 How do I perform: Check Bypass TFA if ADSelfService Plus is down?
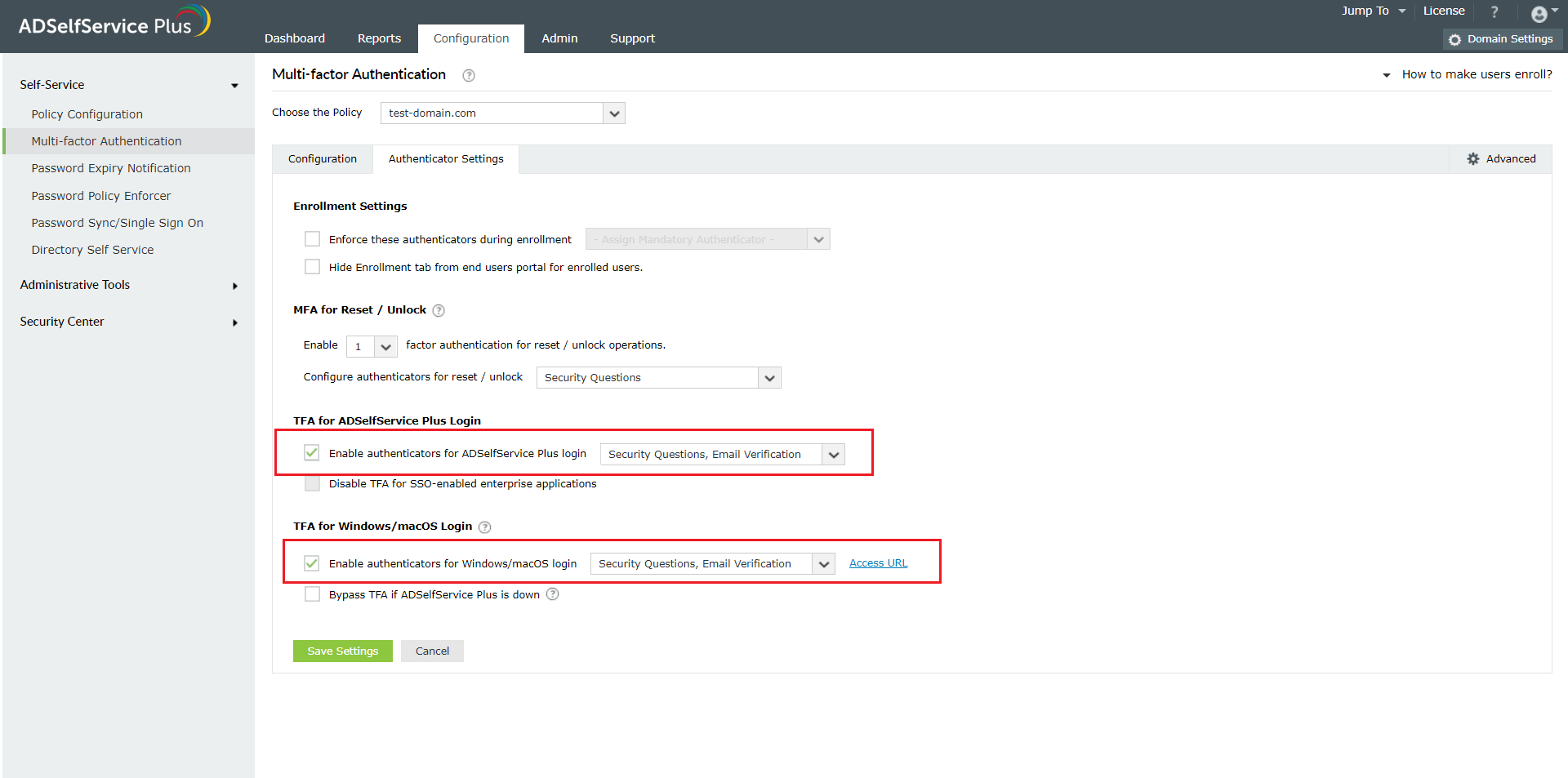pos(312,594)
